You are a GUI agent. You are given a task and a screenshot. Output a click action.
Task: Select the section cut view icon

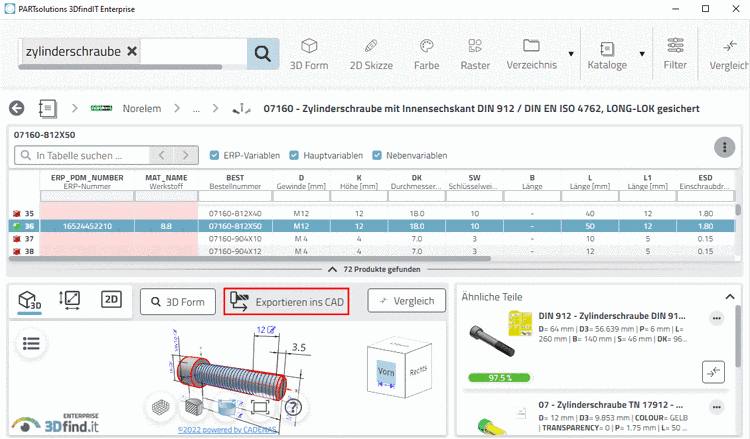pos(227,407)
